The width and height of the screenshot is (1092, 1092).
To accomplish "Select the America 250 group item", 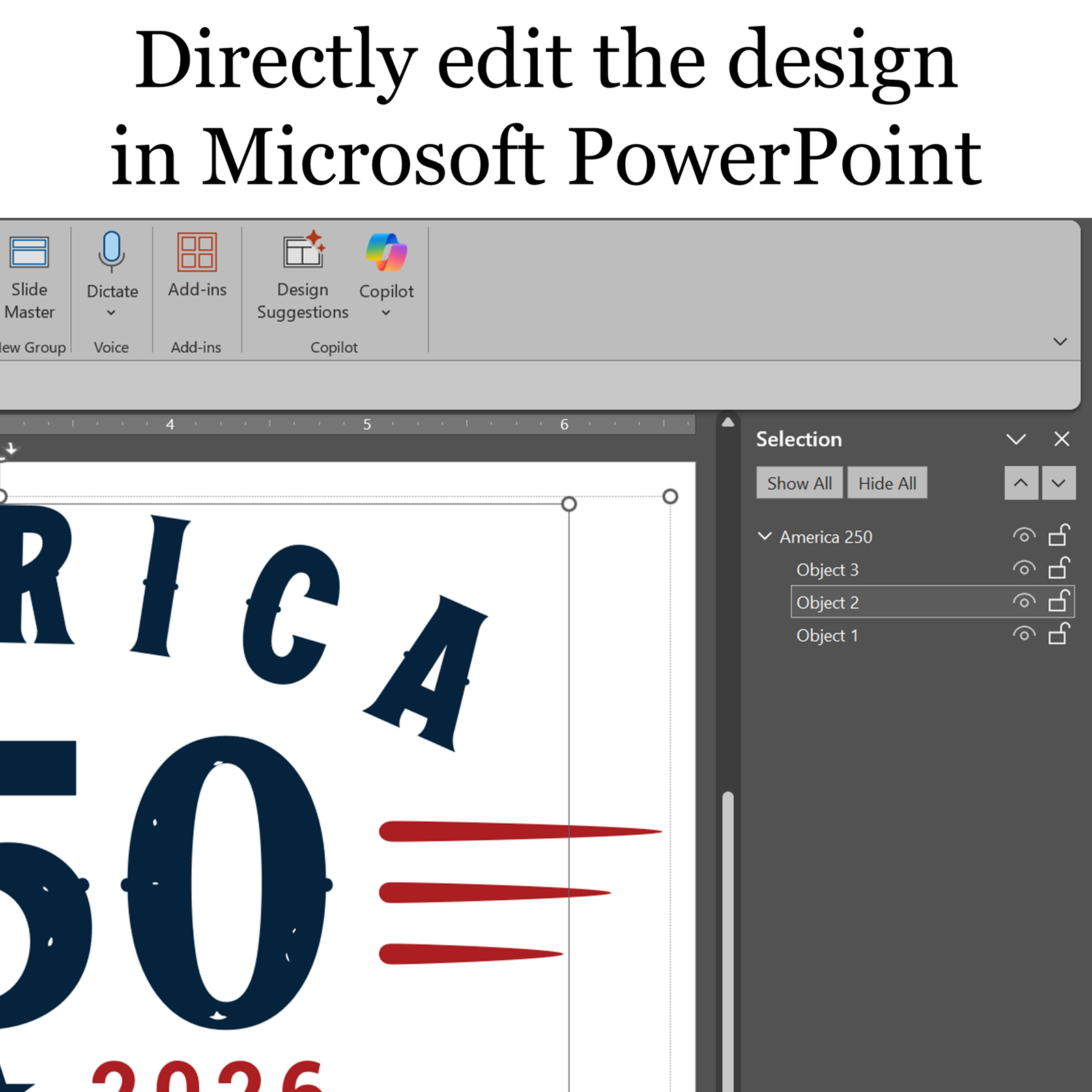I will click(x=826, y=537).
